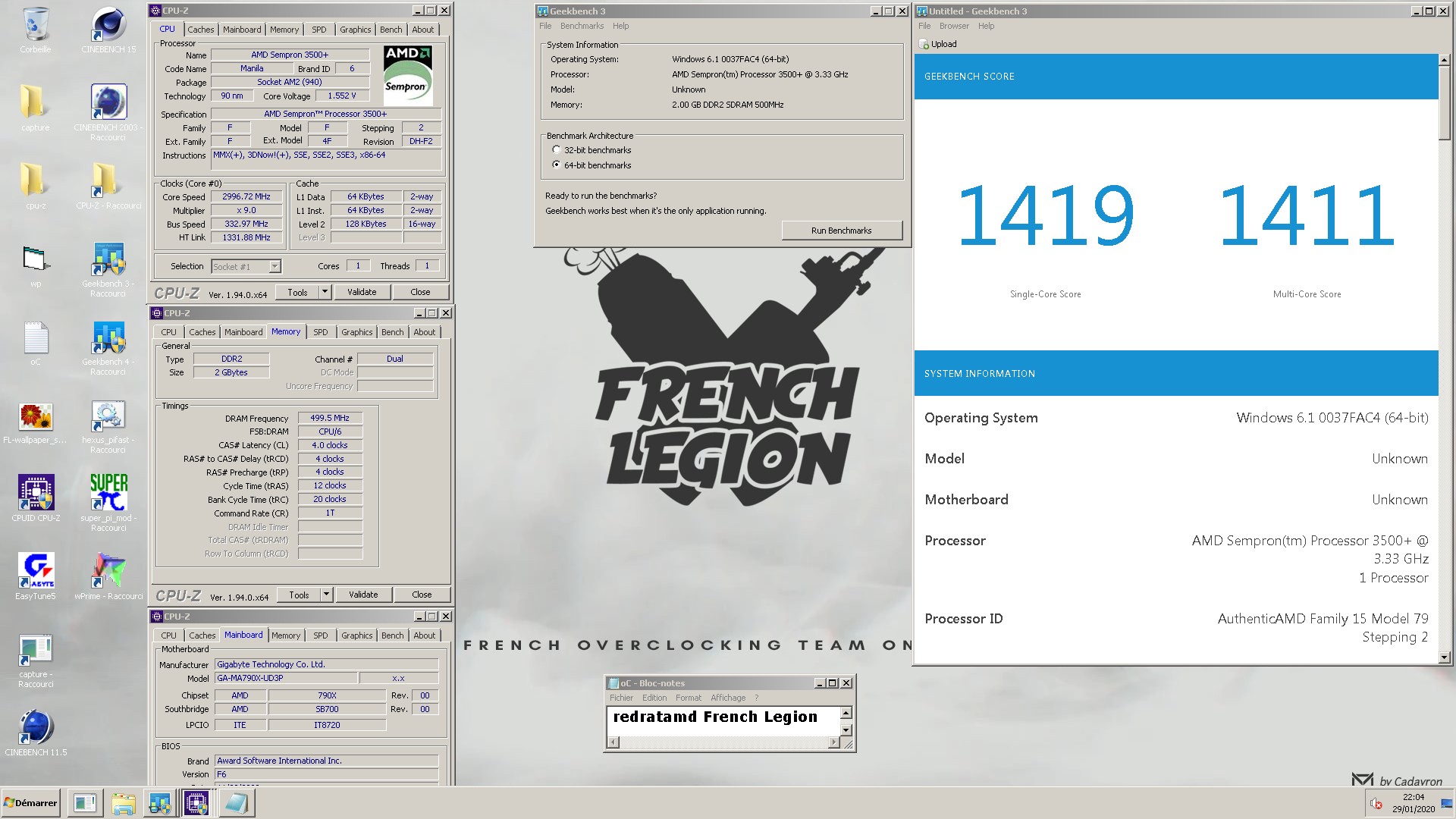Image resolution: width=1456 pixels, height=819 pixels.
Task: Click the Geekbench results vertical scrollbar thumb
Action: point(1445,102)
